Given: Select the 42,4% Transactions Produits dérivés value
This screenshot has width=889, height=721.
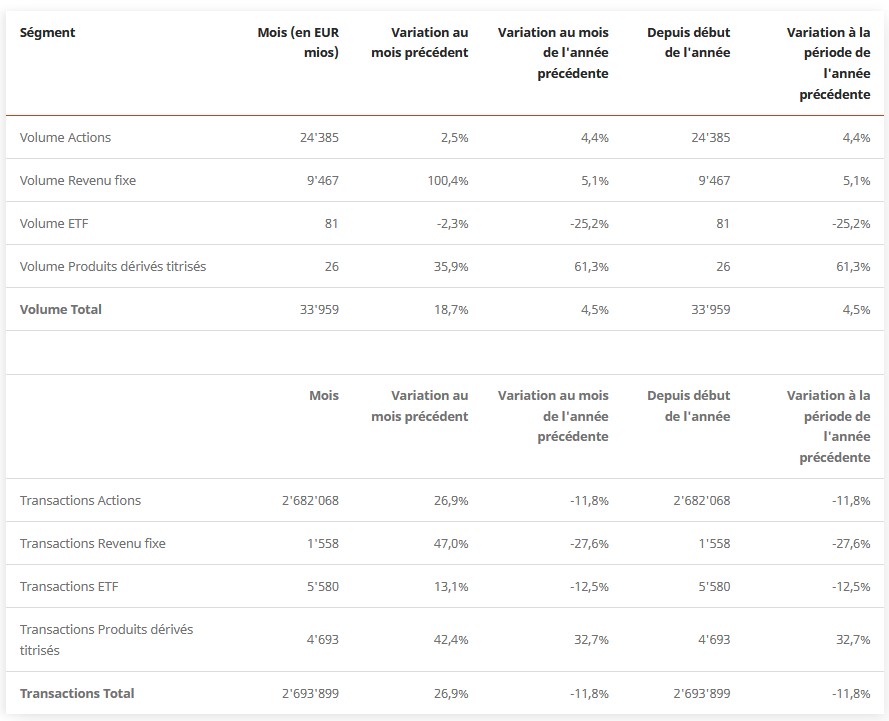Looking at the screenshot, I should 449,639.
